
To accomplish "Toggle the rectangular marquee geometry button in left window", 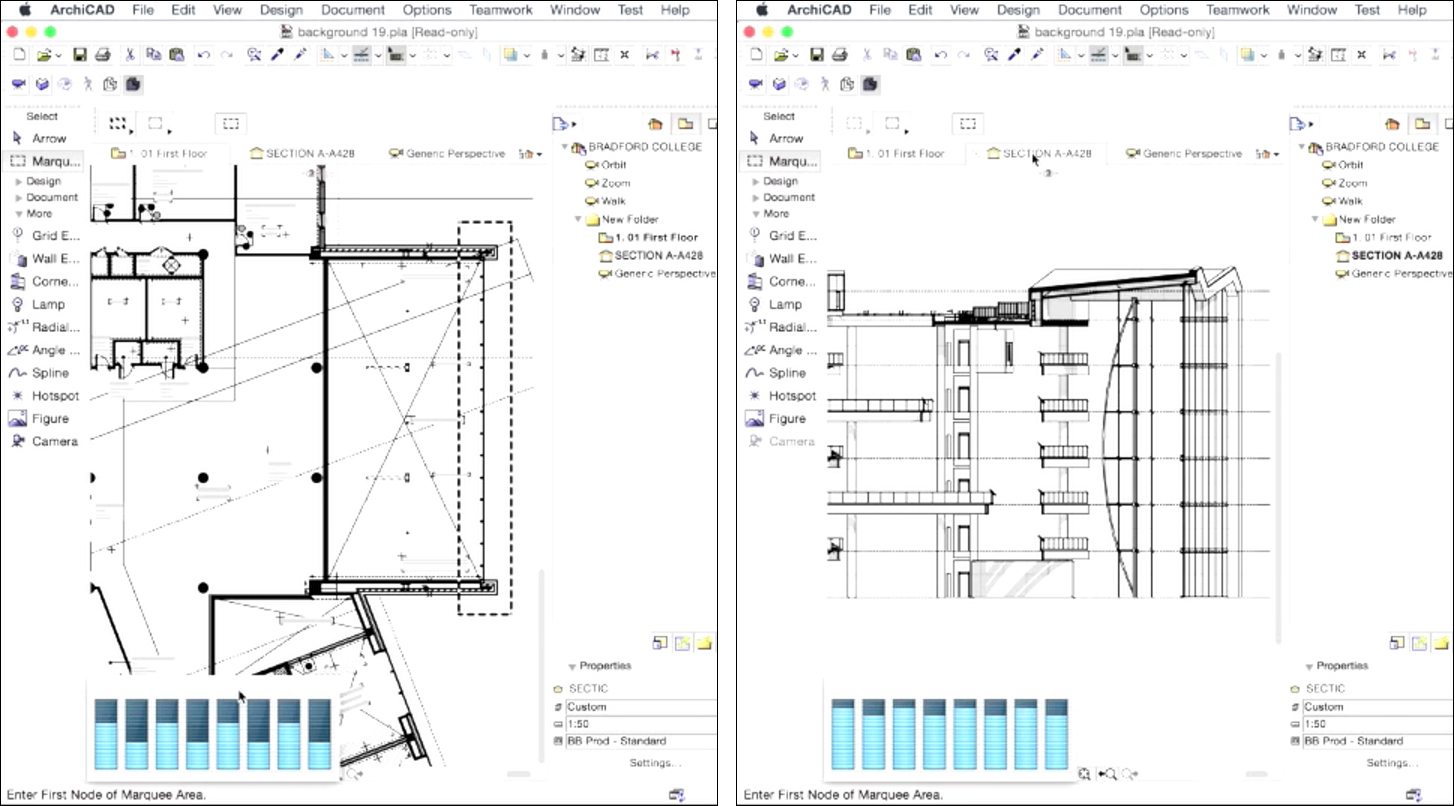I will pos(231,124).
